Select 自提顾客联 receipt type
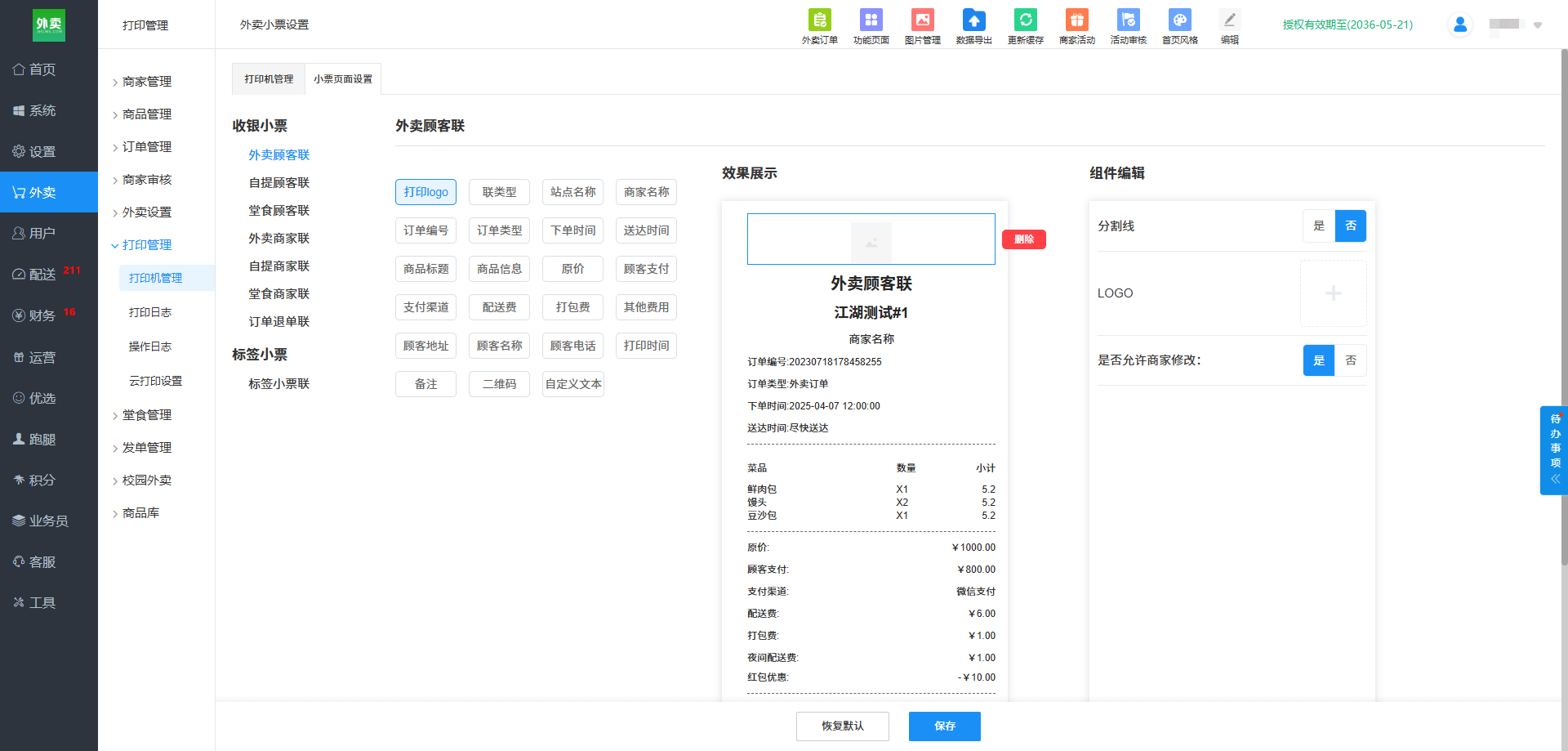Viewport: 1568px width, 751px height. click(x=279, y=183)
